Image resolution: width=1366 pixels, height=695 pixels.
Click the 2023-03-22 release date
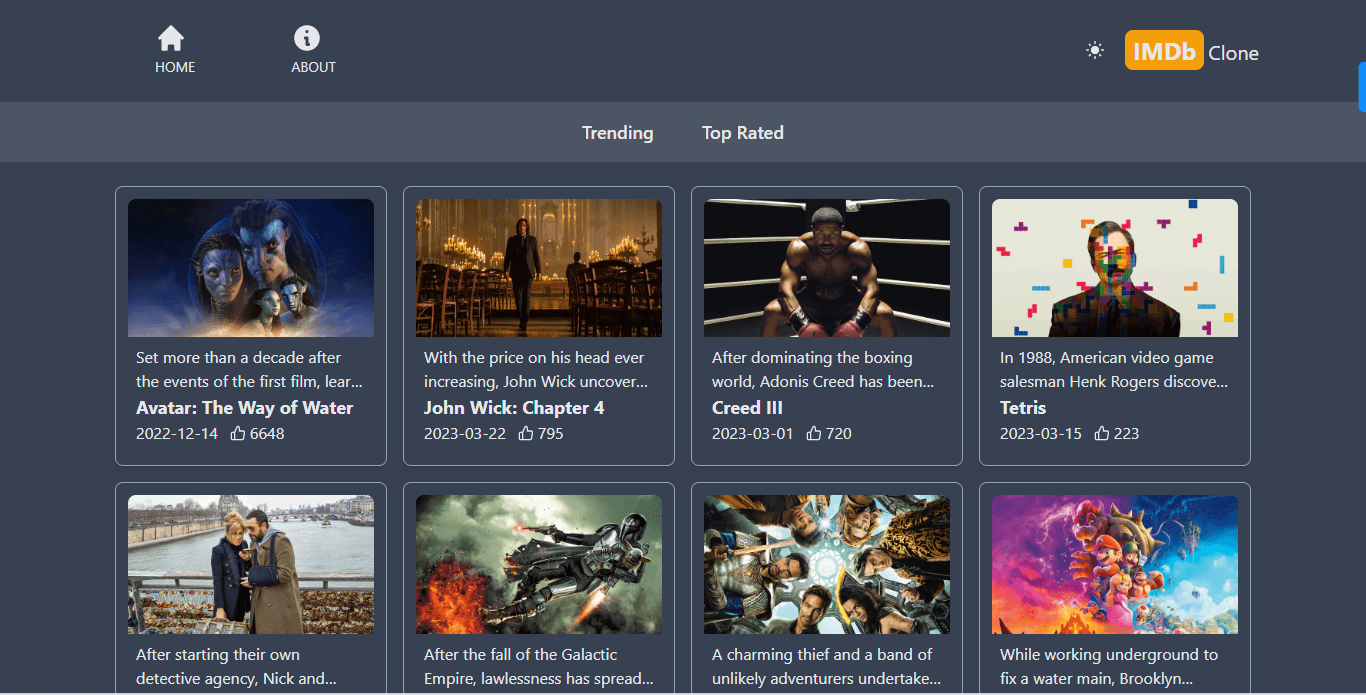pos(465,434)
